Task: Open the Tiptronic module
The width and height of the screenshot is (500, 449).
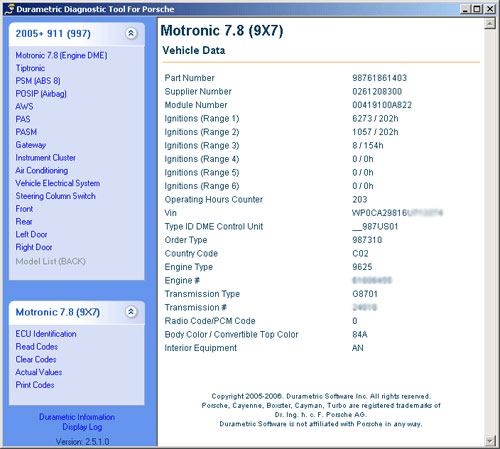Action: coord(30,68)
